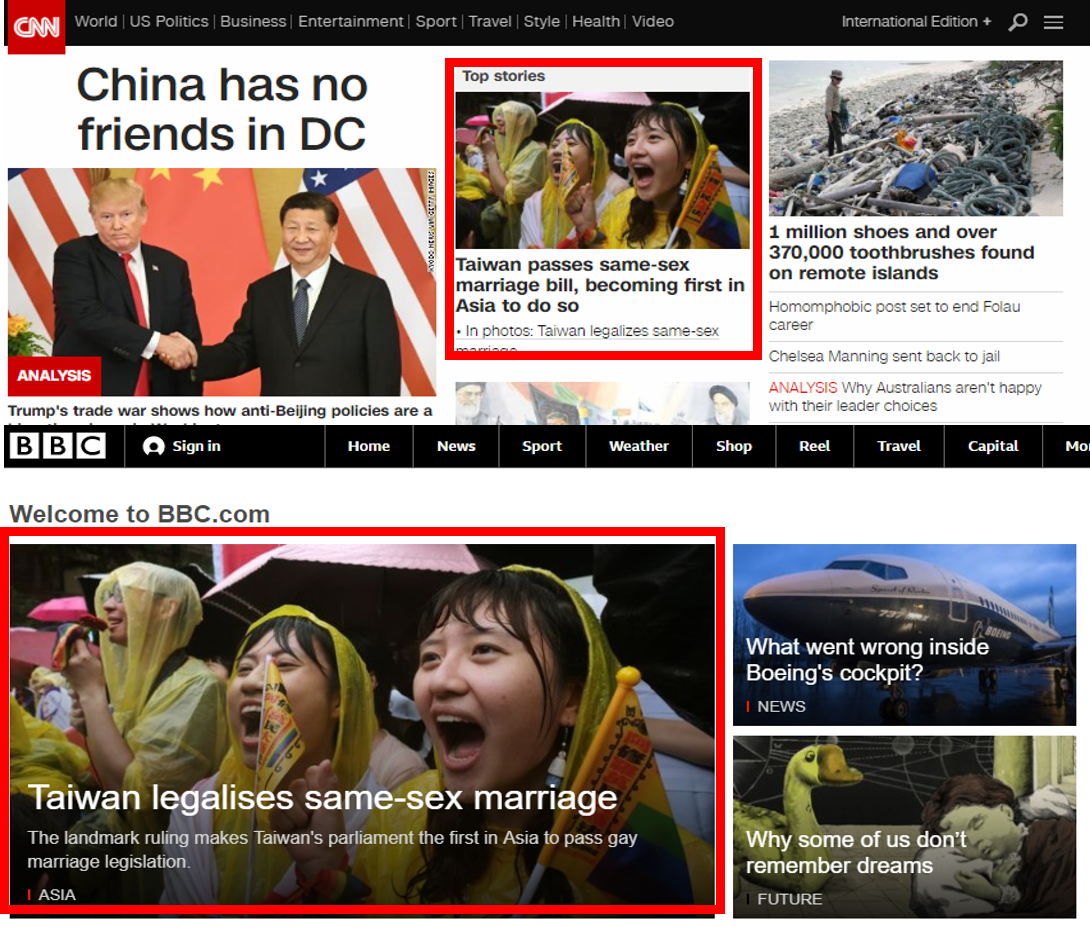Open Australians leader choices analysis link
1090x951 pixels.
click(904, 396)
